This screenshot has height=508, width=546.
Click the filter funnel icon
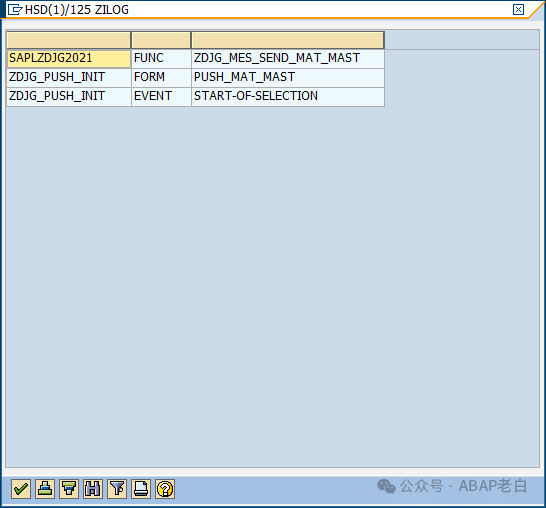(117, 489)
